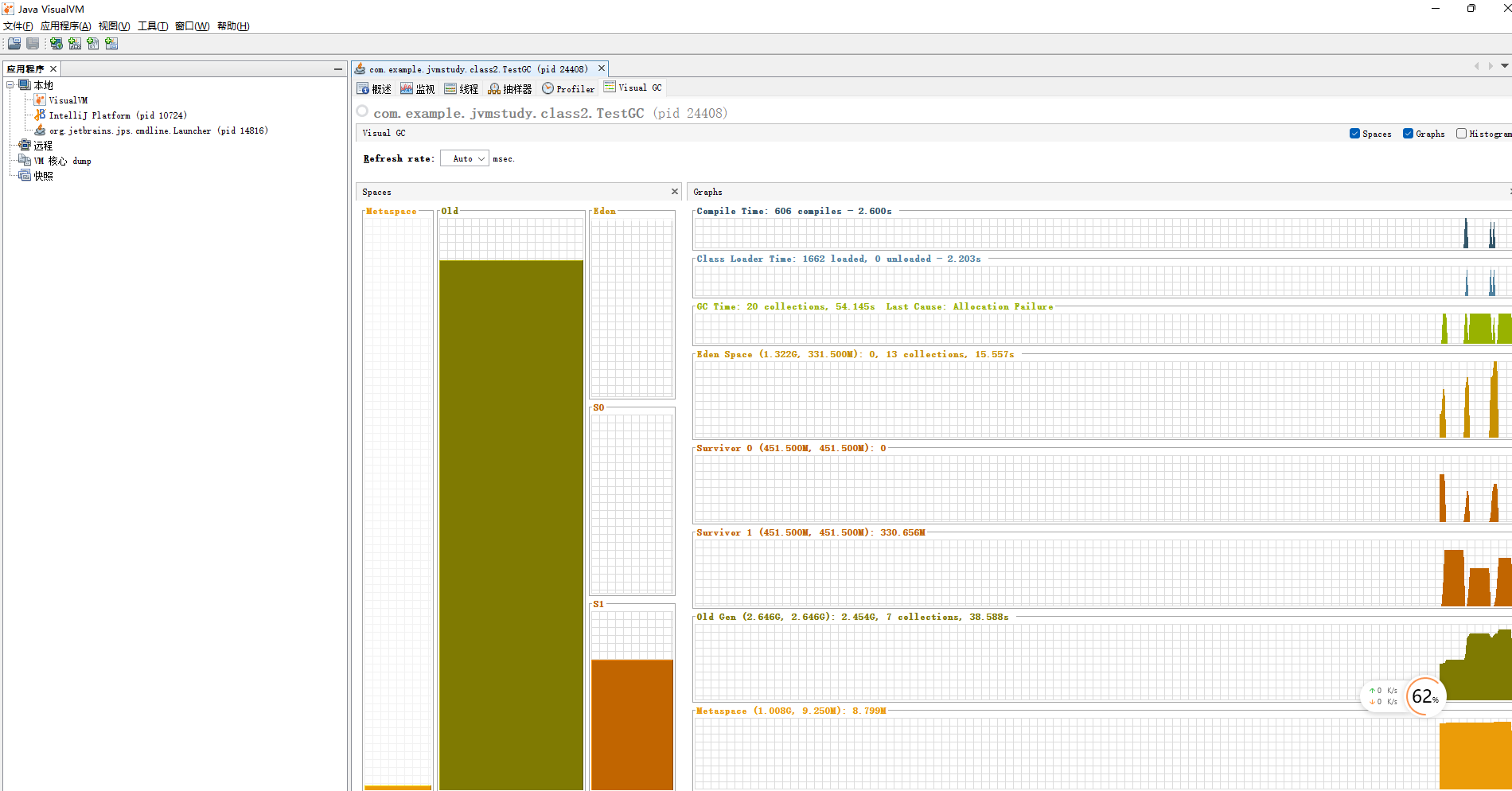Click the 抽样器 tab's sampler icon
This screenshot has height=791, width=1512.
494,88
